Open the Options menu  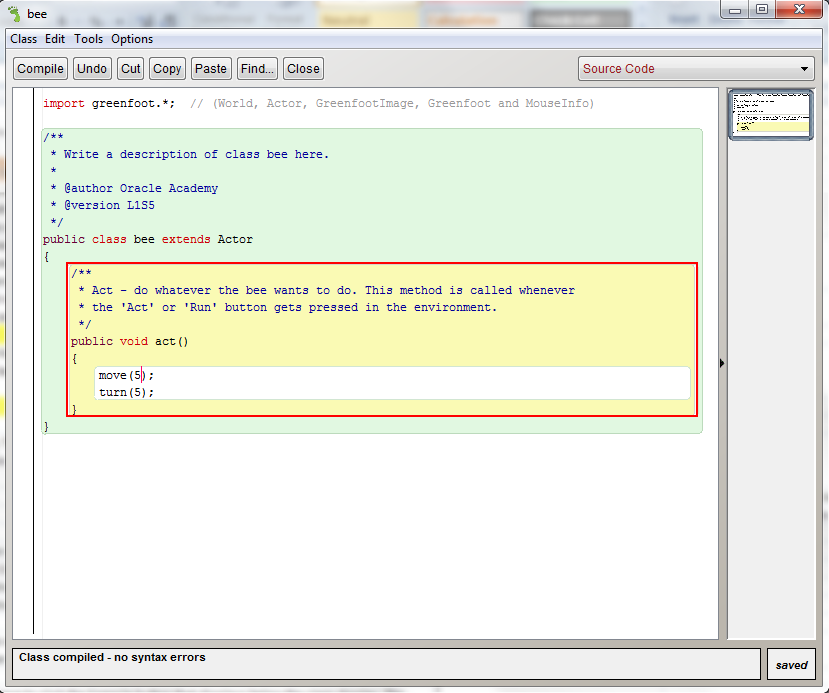coord(132,39)
